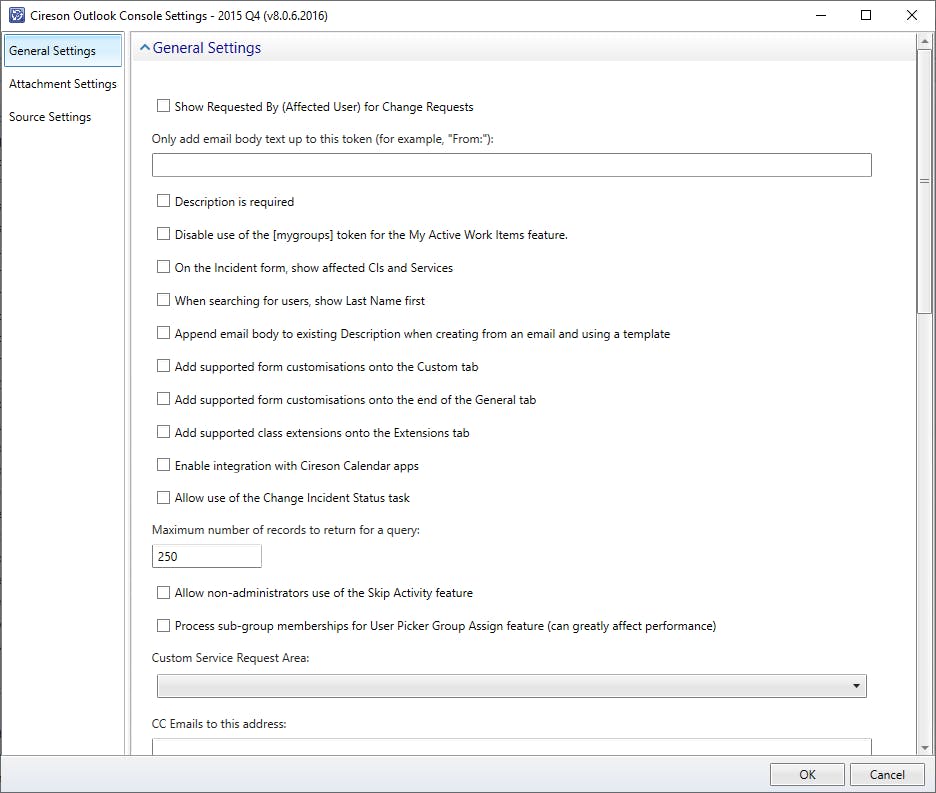Allow use of Change Incident Status task

[163, 497]
